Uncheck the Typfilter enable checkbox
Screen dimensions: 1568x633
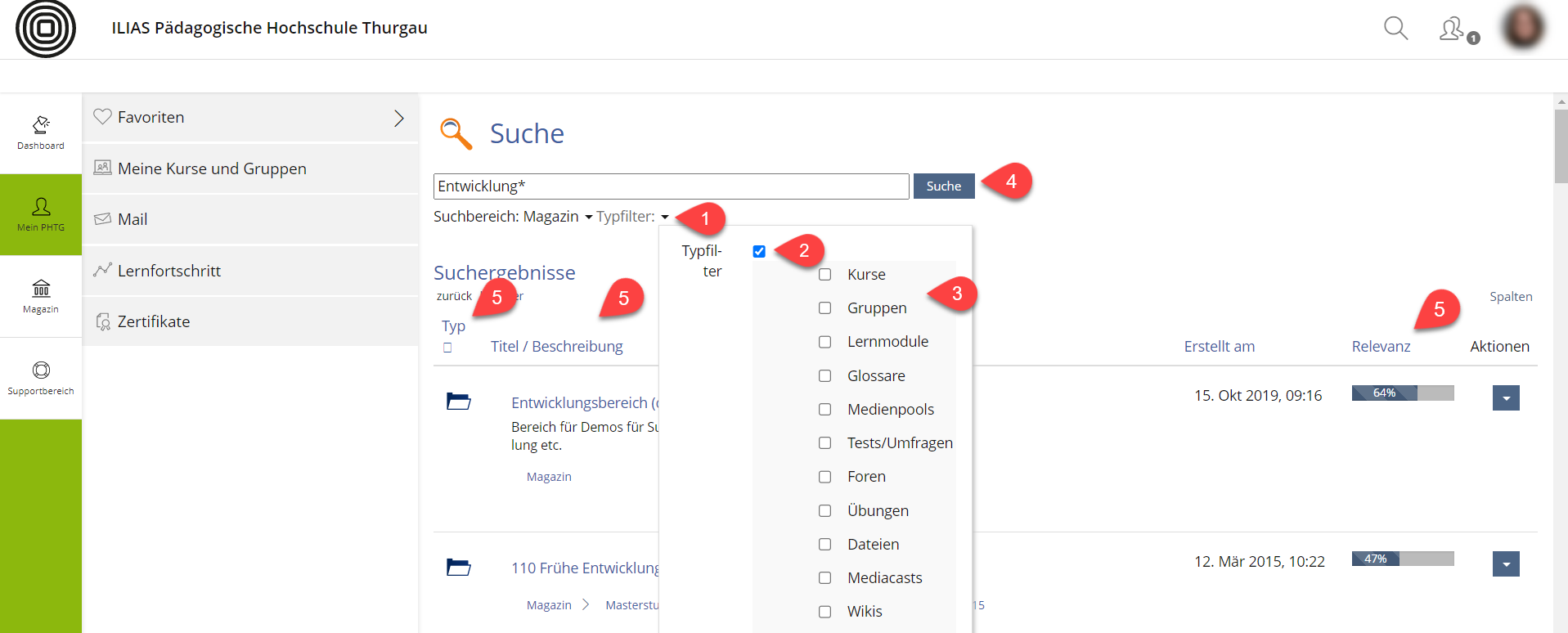click(759, 252)
